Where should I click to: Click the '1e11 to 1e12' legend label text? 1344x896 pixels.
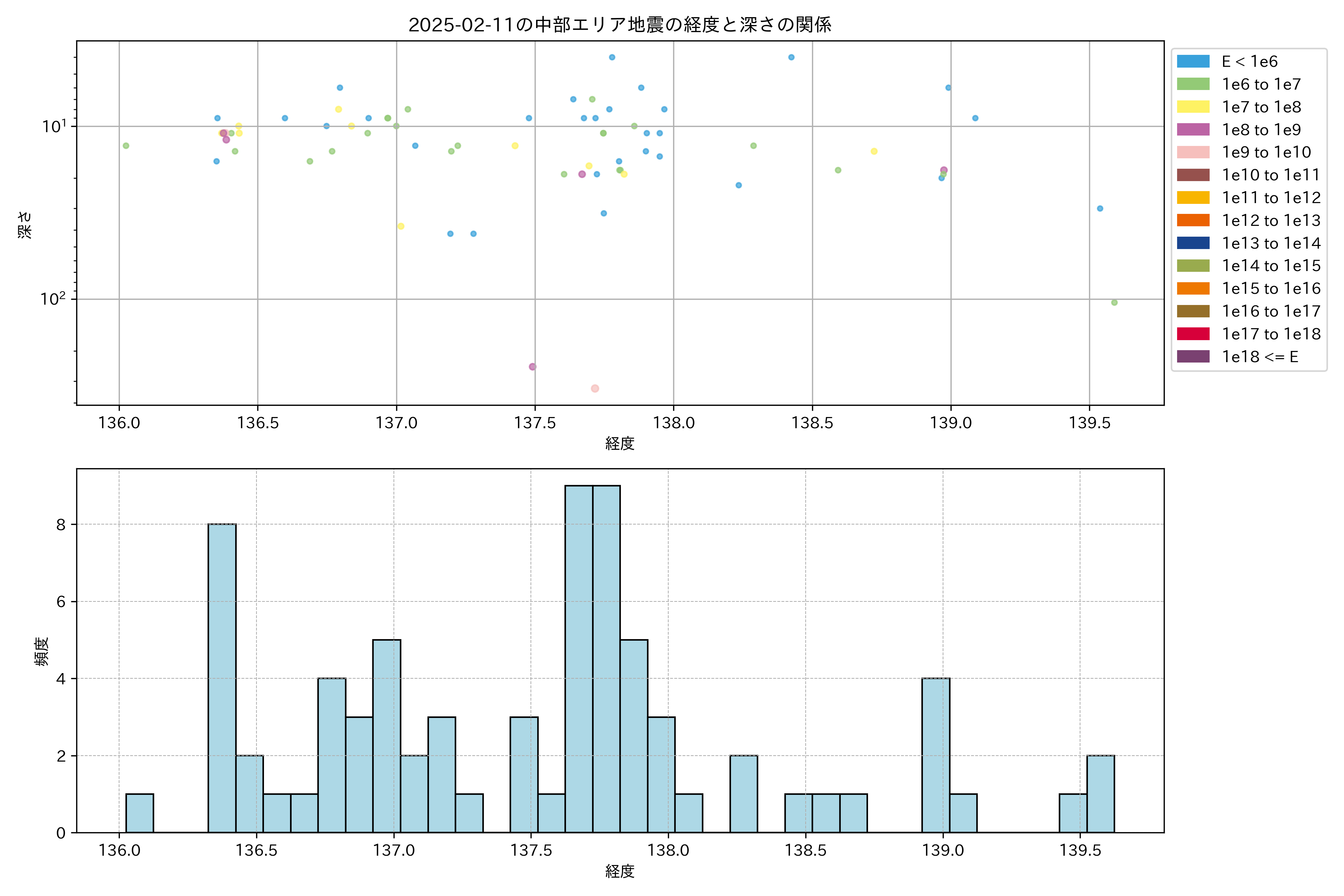click(x=1271, y=198)
